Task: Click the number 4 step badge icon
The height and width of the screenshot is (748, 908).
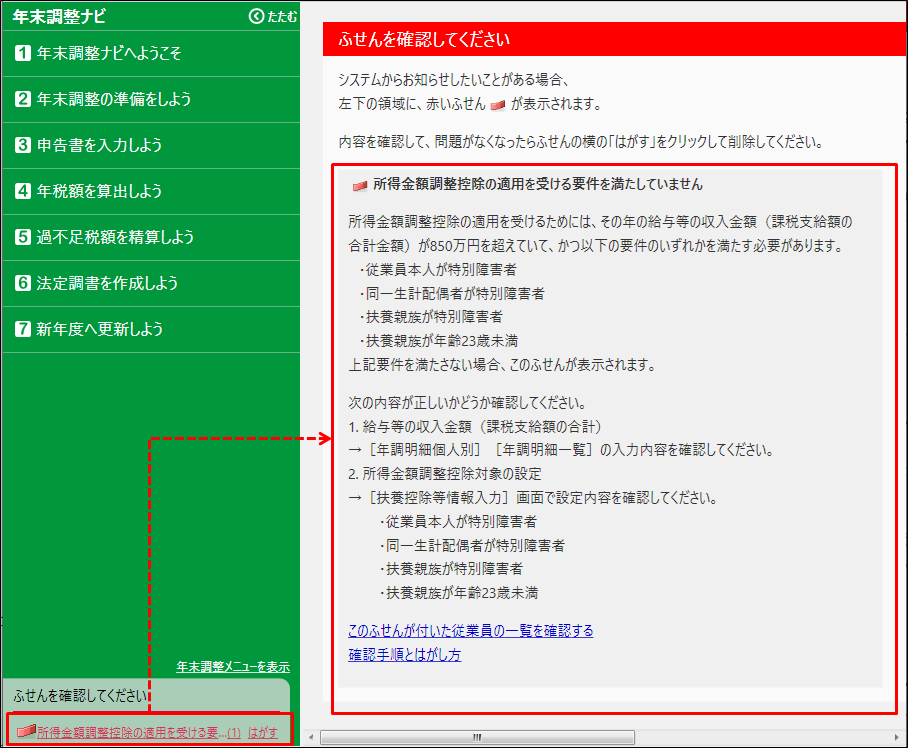Action: (x=23, y=191)
